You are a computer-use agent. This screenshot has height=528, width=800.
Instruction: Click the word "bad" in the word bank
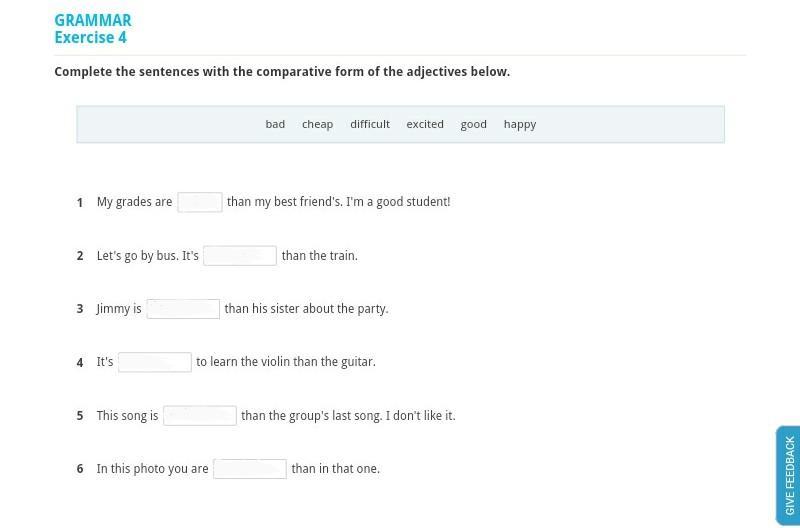click(275, 125)
